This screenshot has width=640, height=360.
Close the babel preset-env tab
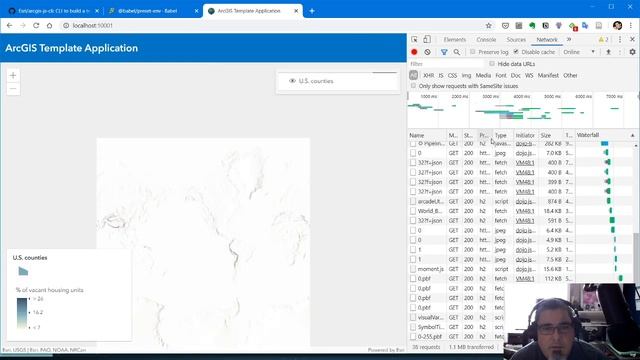click(x=196, y=11)
